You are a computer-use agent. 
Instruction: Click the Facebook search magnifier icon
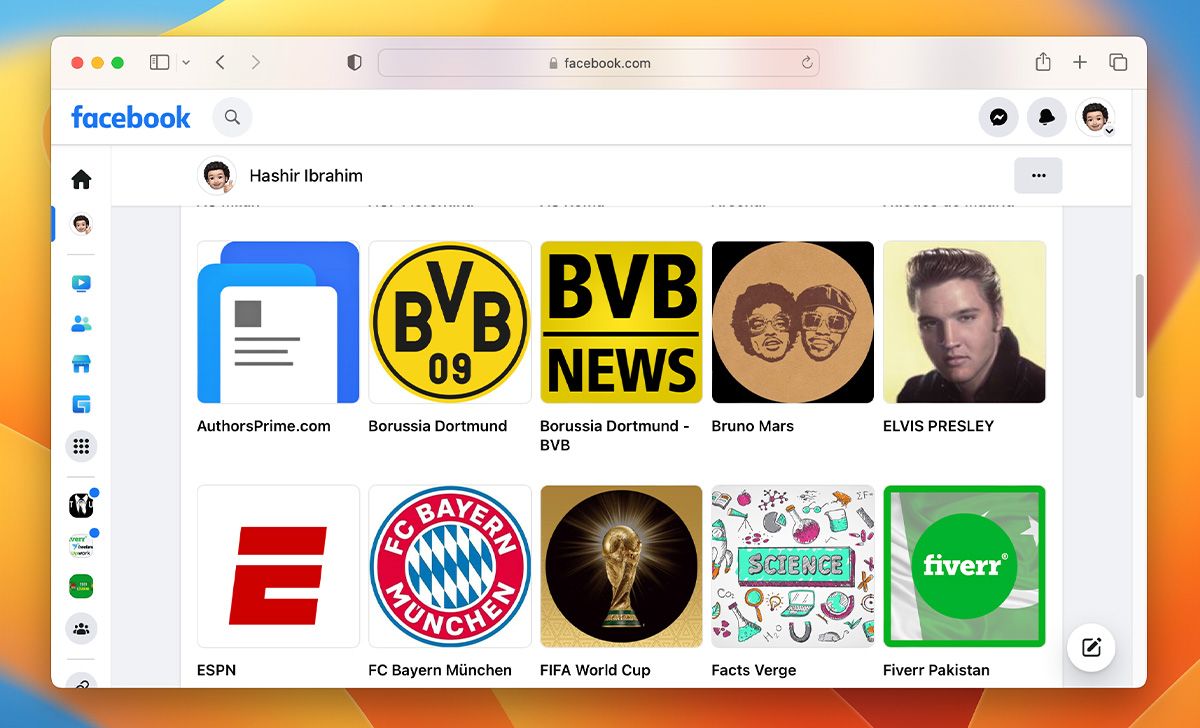click(x=232, y=117)
